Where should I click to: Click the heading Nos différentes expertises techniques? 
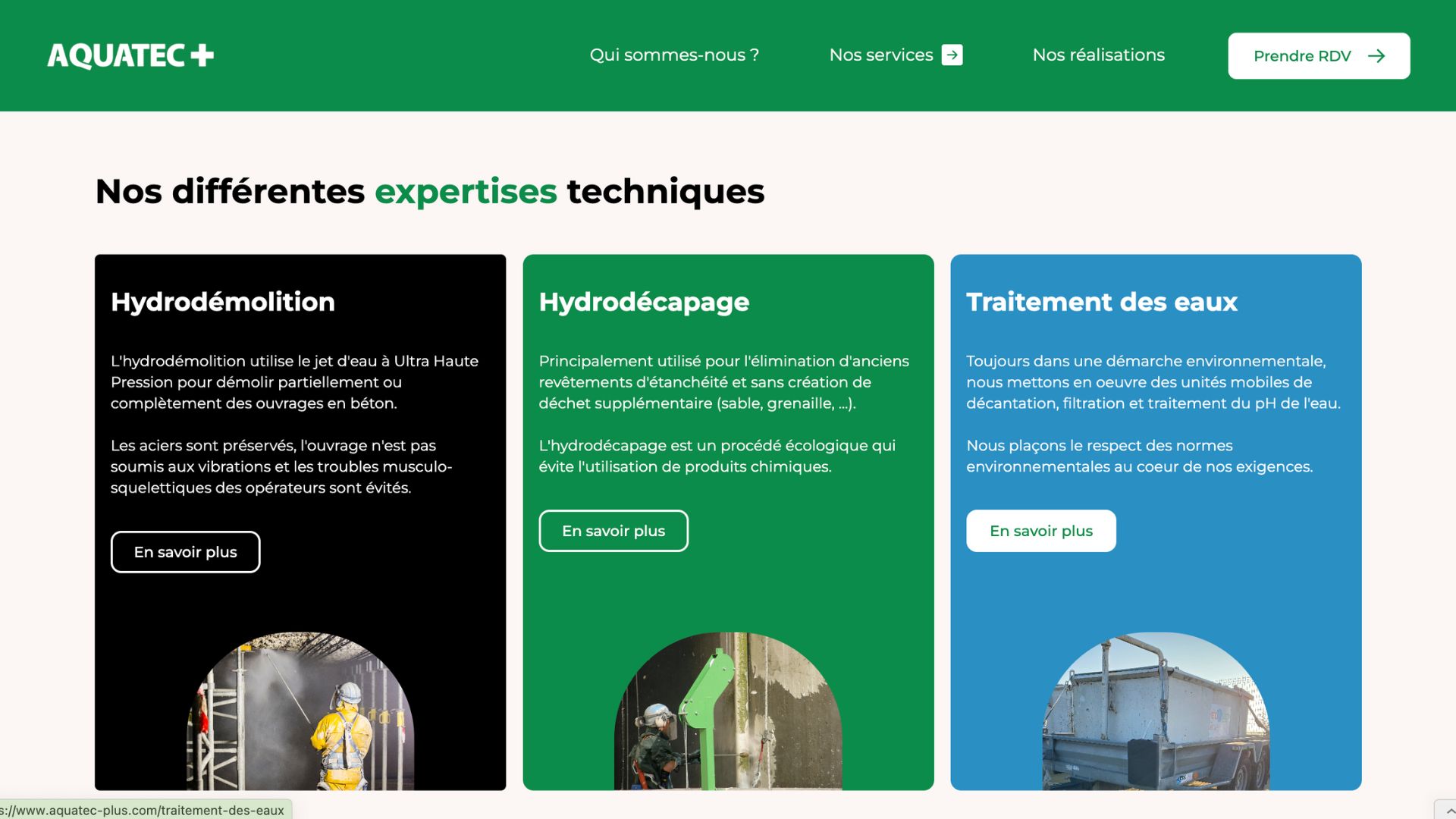click(x=430, y=191)
